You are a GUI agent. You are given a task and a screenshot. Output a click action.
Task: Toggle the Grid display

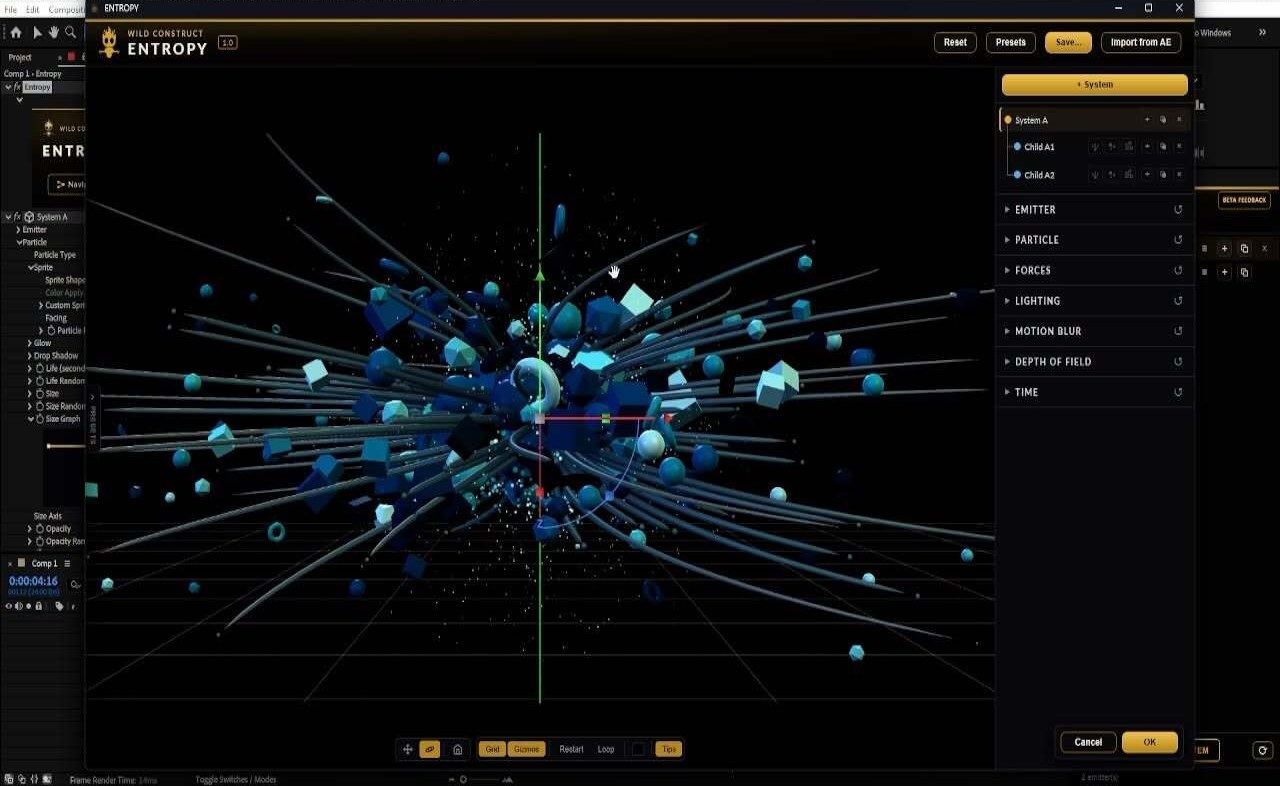[x=492, y=749]
